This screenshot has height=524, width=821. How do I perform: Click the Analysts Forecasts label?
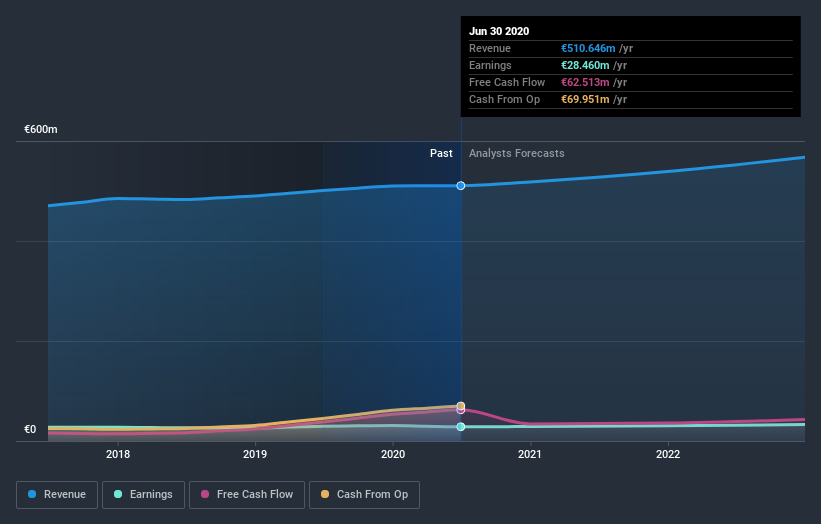[517, 153]
